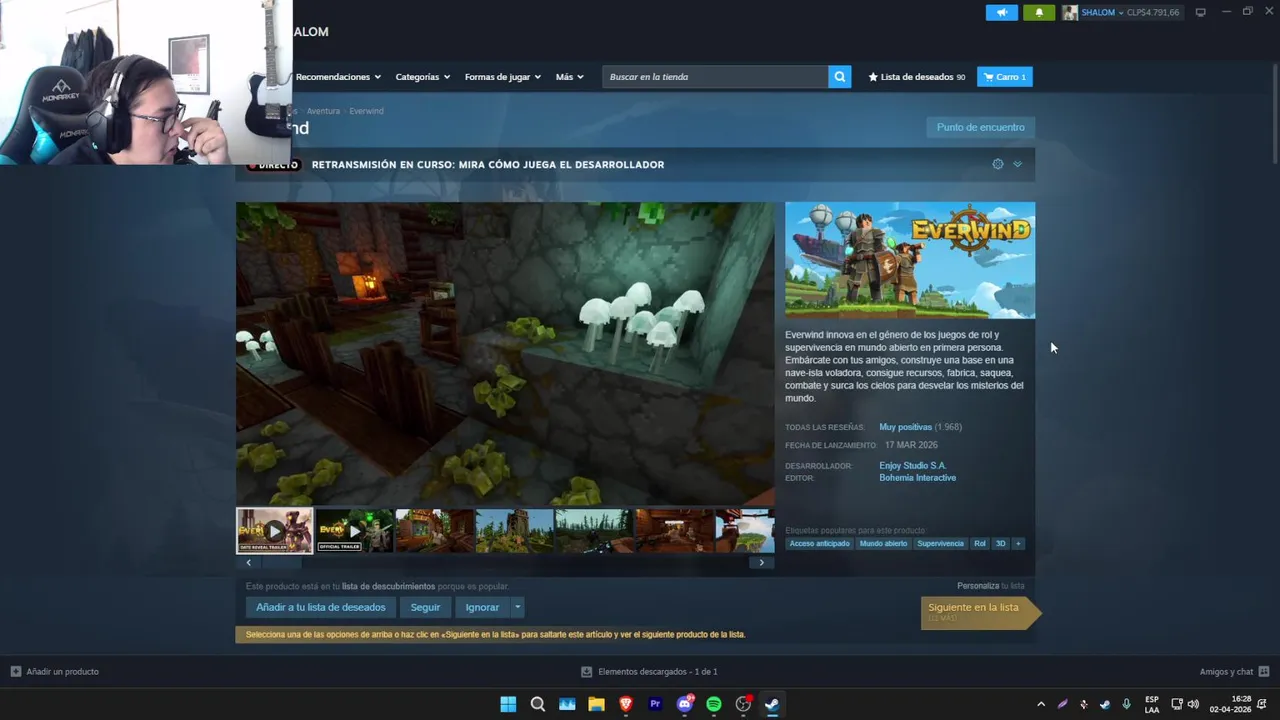Open File Explorer taskbar icon
1280x720 pixels.
[596, 704]
